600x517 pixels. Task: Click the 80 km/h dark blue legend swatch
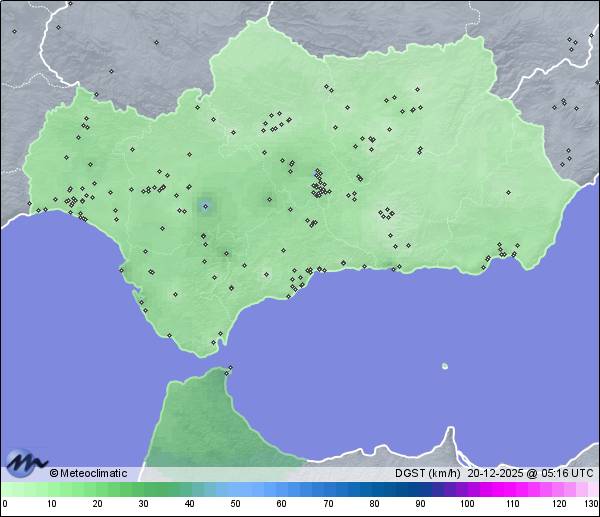pos(374,489)
